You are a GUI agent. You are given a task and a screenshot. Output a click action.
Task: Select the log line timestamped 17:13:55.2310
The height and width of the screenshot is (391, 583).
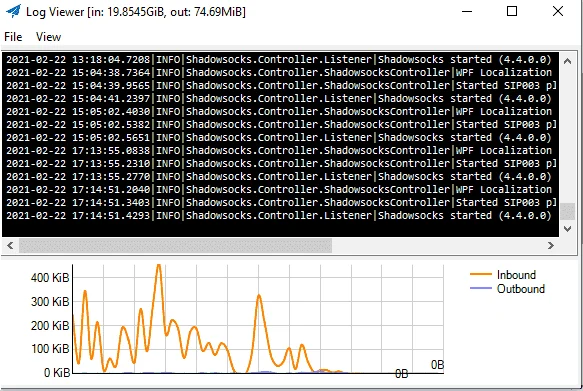pyautogui.click(x=280, y=164)
